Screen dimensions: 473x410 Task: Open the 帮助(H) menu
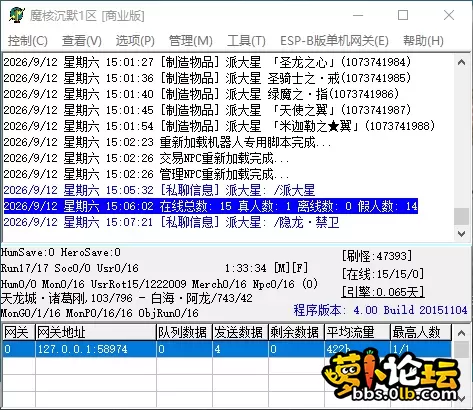point(423,41)
